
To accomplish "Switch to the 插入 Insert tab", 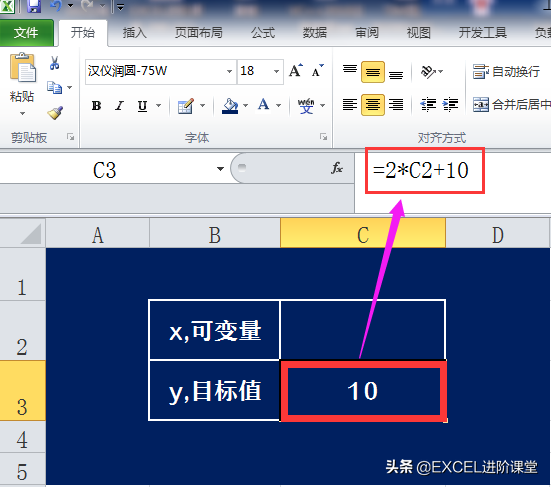I will coord(135,33).
